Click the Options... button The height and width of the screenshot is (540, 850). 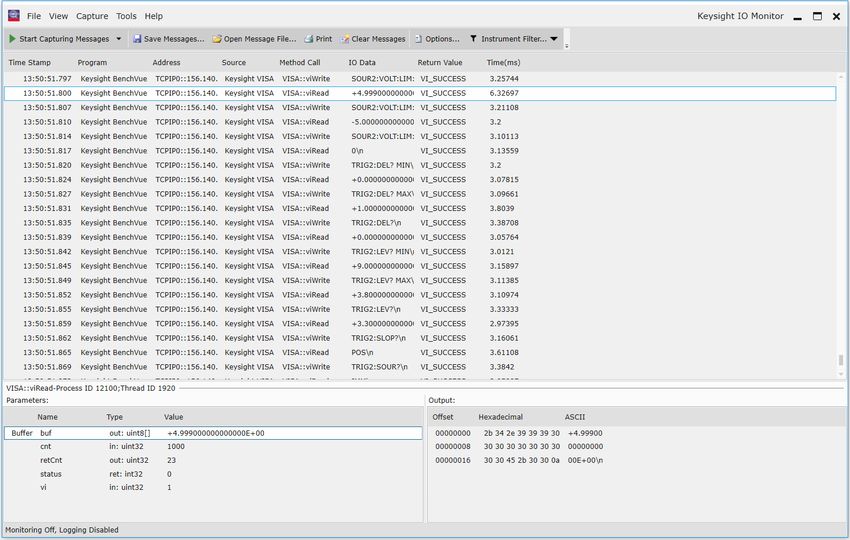click(437, 39)
